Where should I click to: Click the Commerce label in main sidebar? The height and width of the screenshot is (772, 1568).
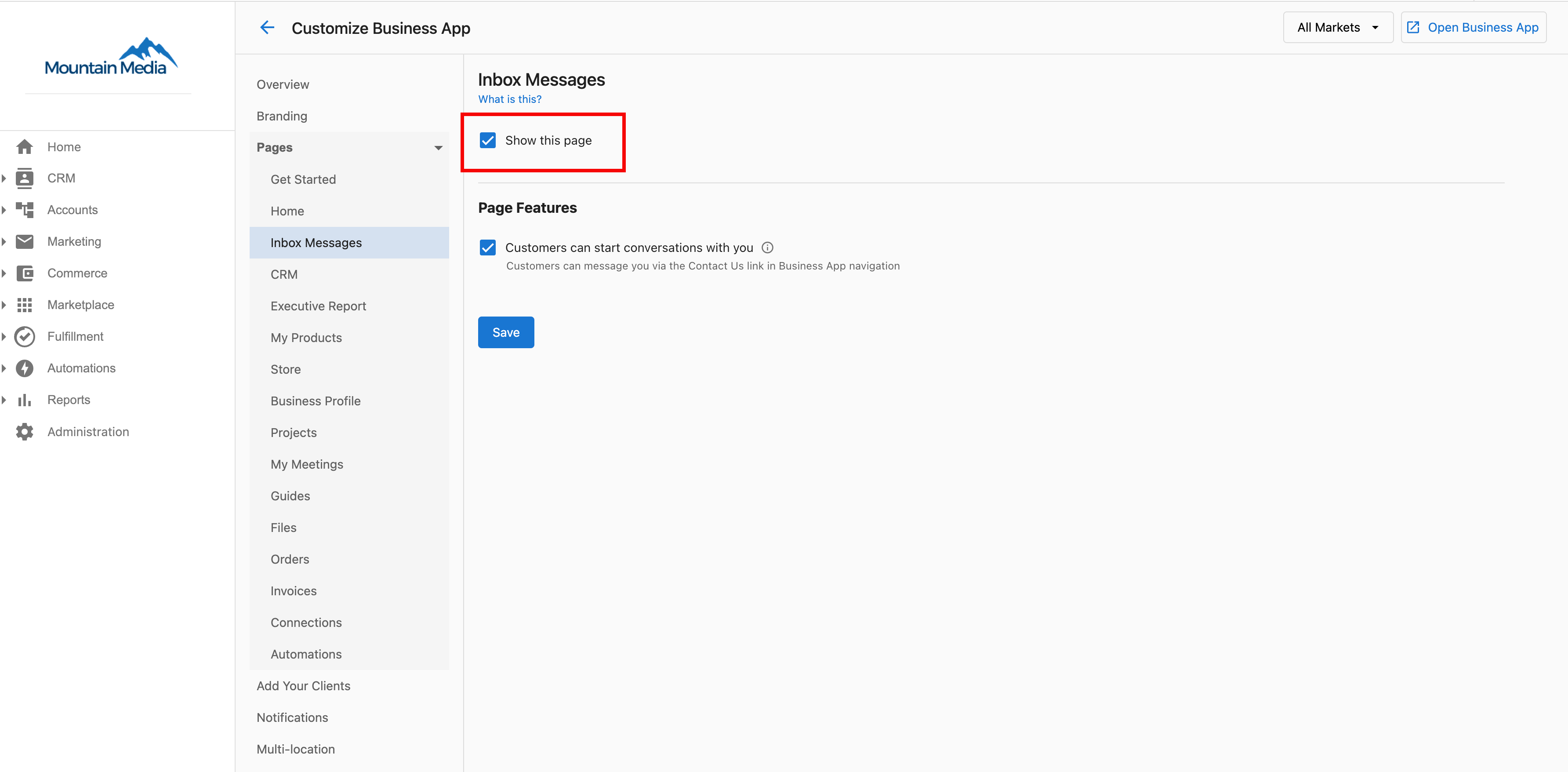(77, 273)
